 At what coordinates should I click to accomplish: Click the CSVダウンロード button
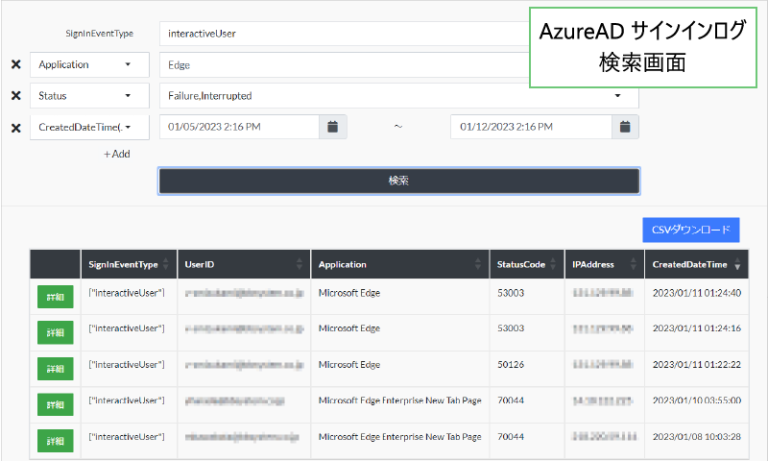coord(690,230)
